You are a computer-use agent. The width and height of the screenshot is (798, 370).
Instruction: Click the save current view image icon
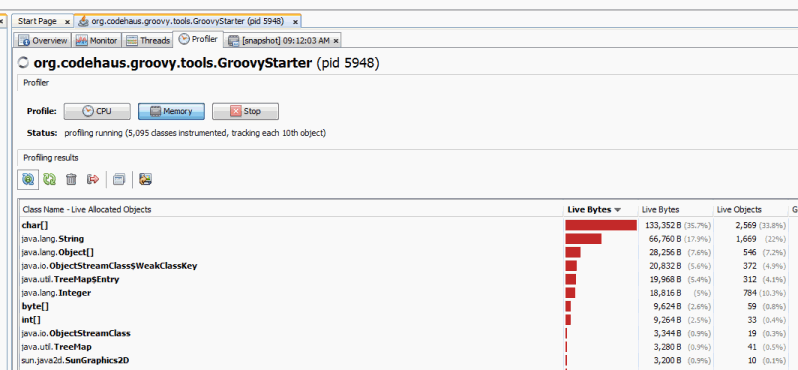pyautogui.click(x=146, y=179)
